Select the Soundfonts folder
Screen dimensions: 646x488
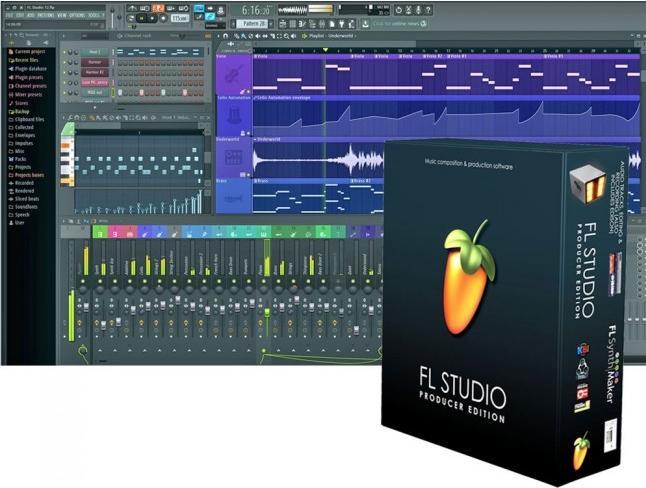[23, 207]
